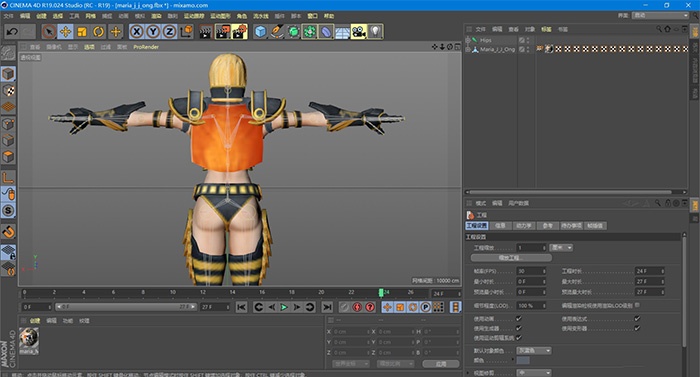Image resolution: width=700 pixels, height=377 pixels.
Task: Open the green subdivision generator icon
Action: 293,32
